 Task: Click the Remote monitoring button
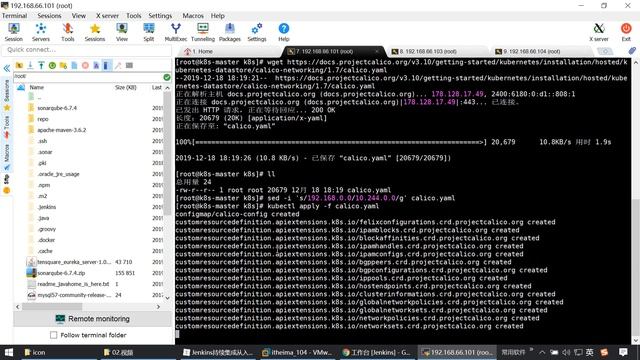tap(93, 319)
